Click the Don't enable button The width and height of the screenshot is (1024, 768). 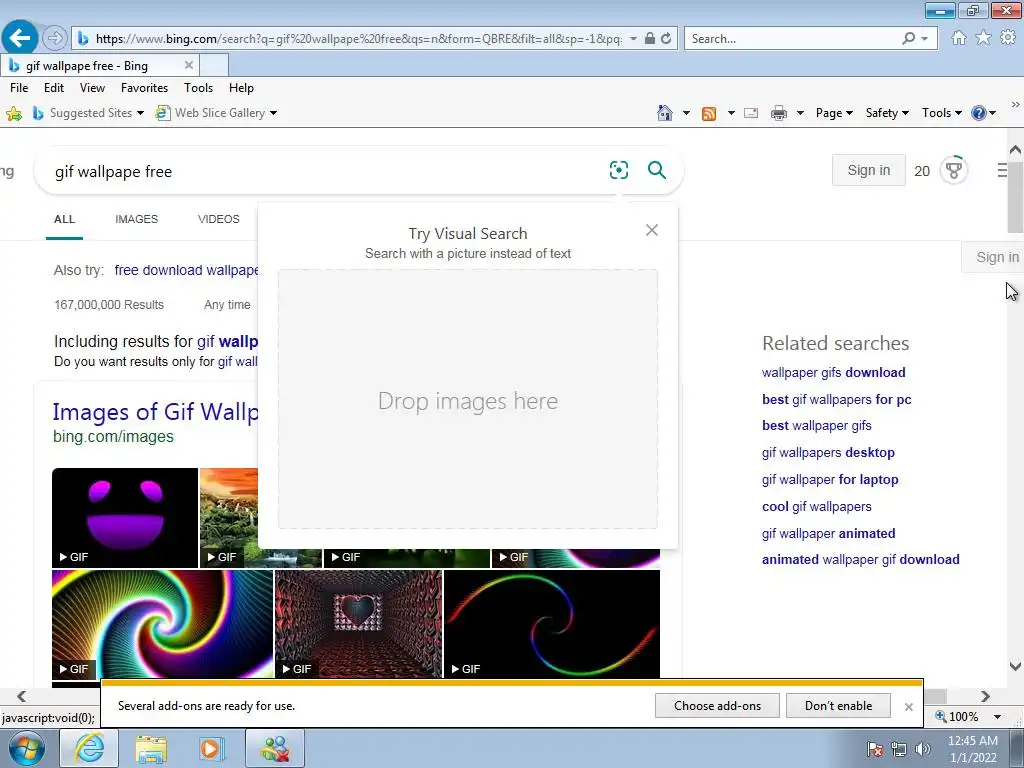(838, 706)
